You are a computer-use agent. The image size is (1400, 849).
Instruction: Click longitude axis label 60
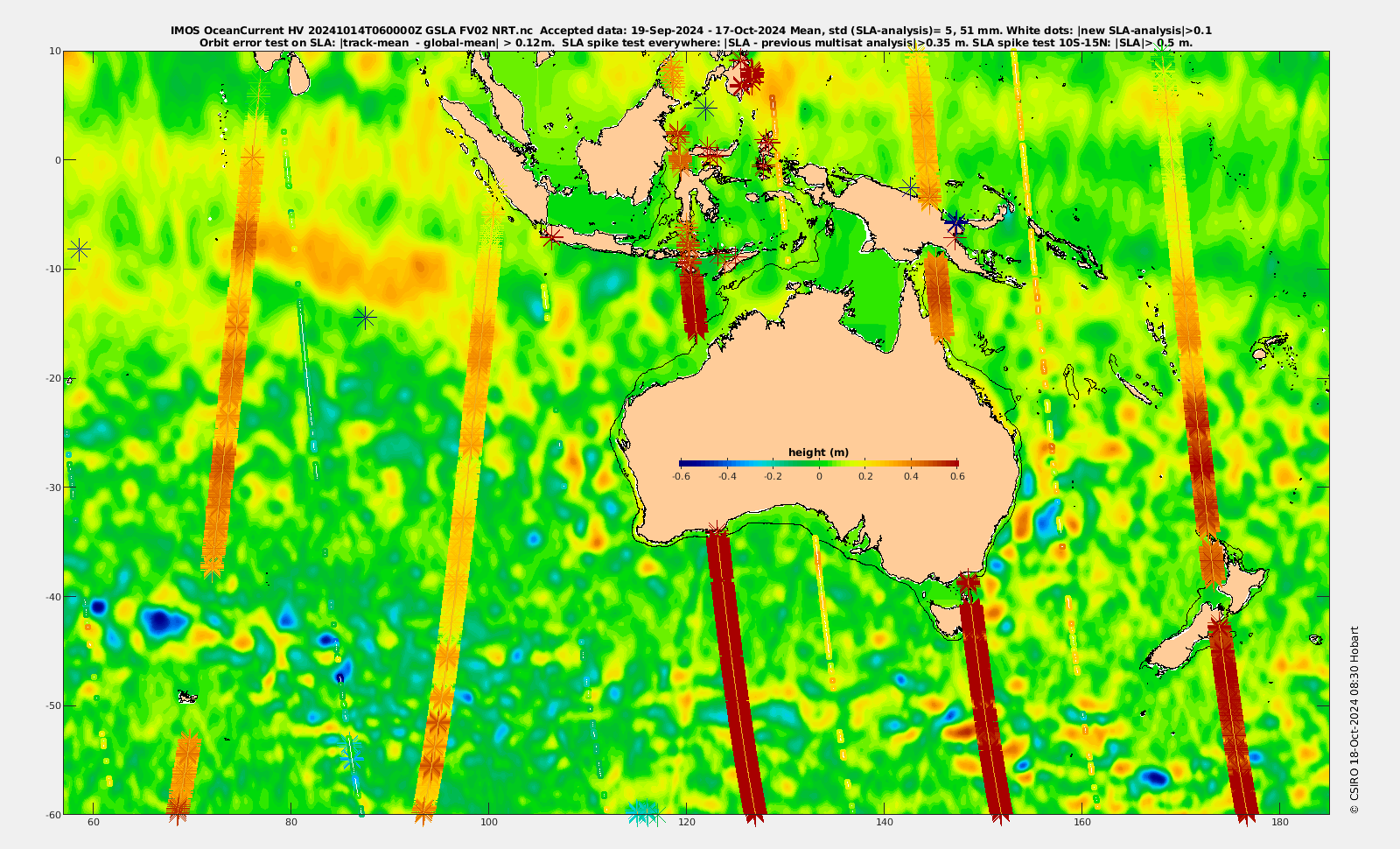[94, 822]
